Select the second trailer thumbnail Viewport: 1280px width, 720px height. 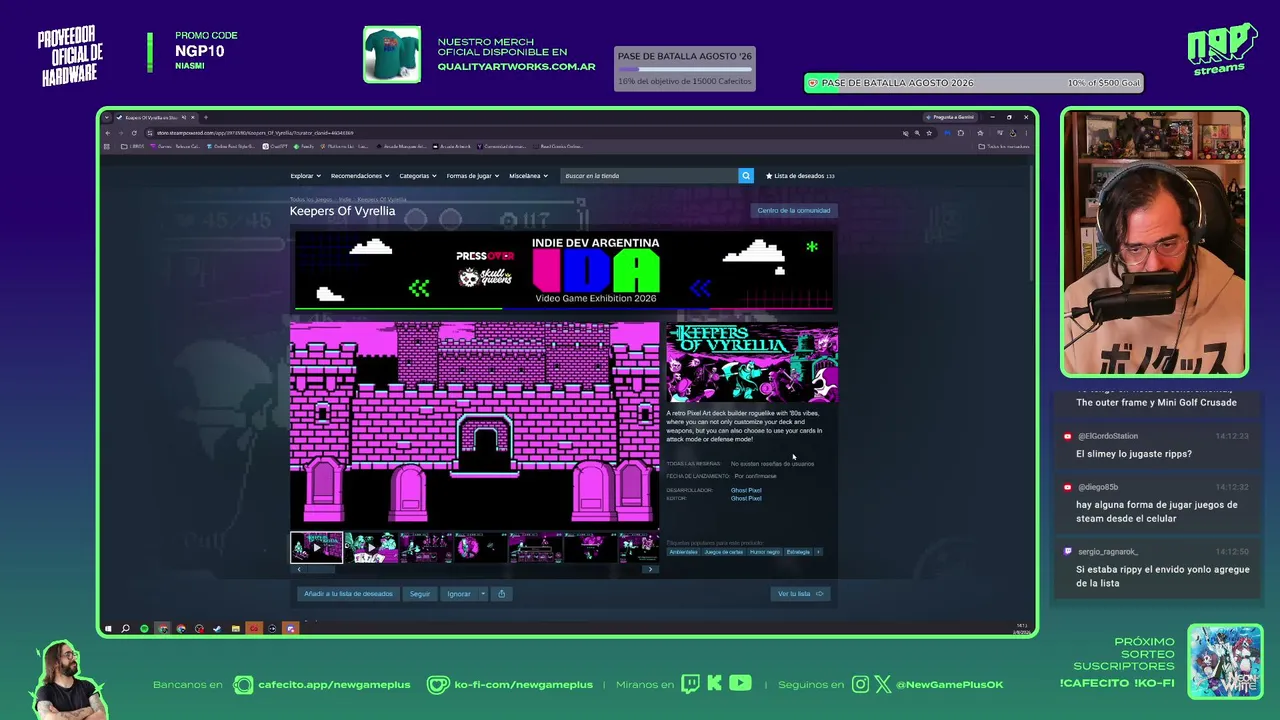(372, 548)
